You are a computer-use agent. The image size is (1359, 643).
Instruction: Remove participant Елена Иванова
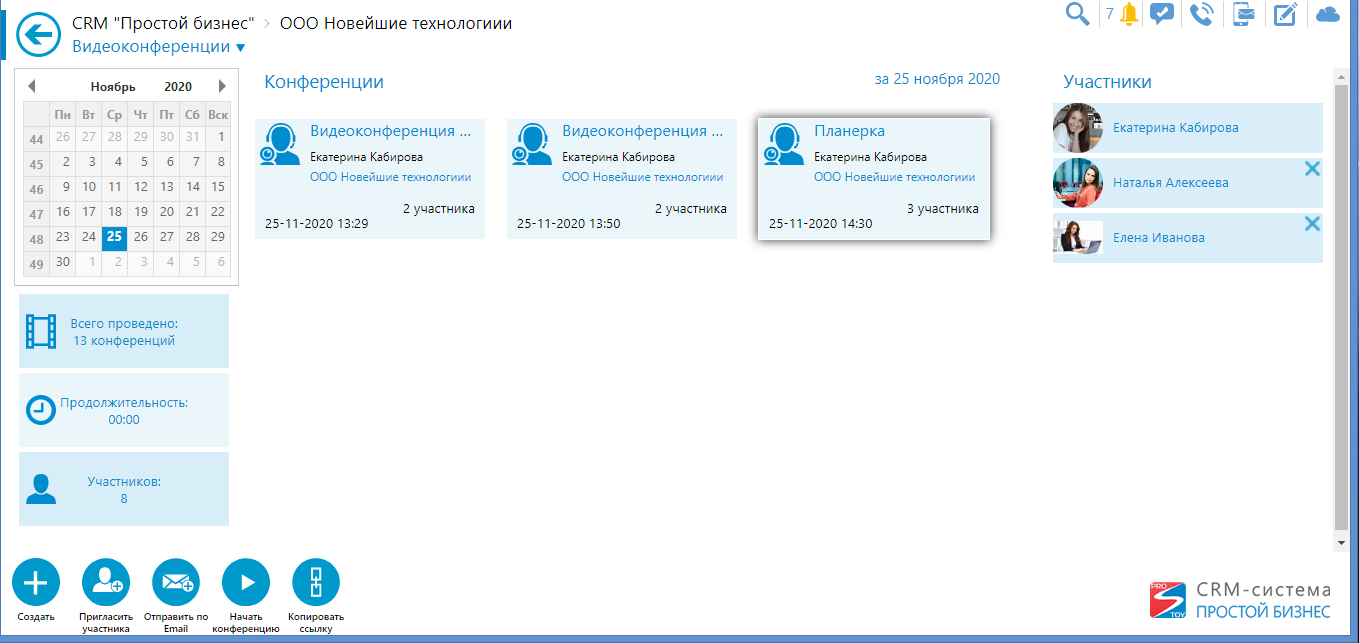[1312, 224]
